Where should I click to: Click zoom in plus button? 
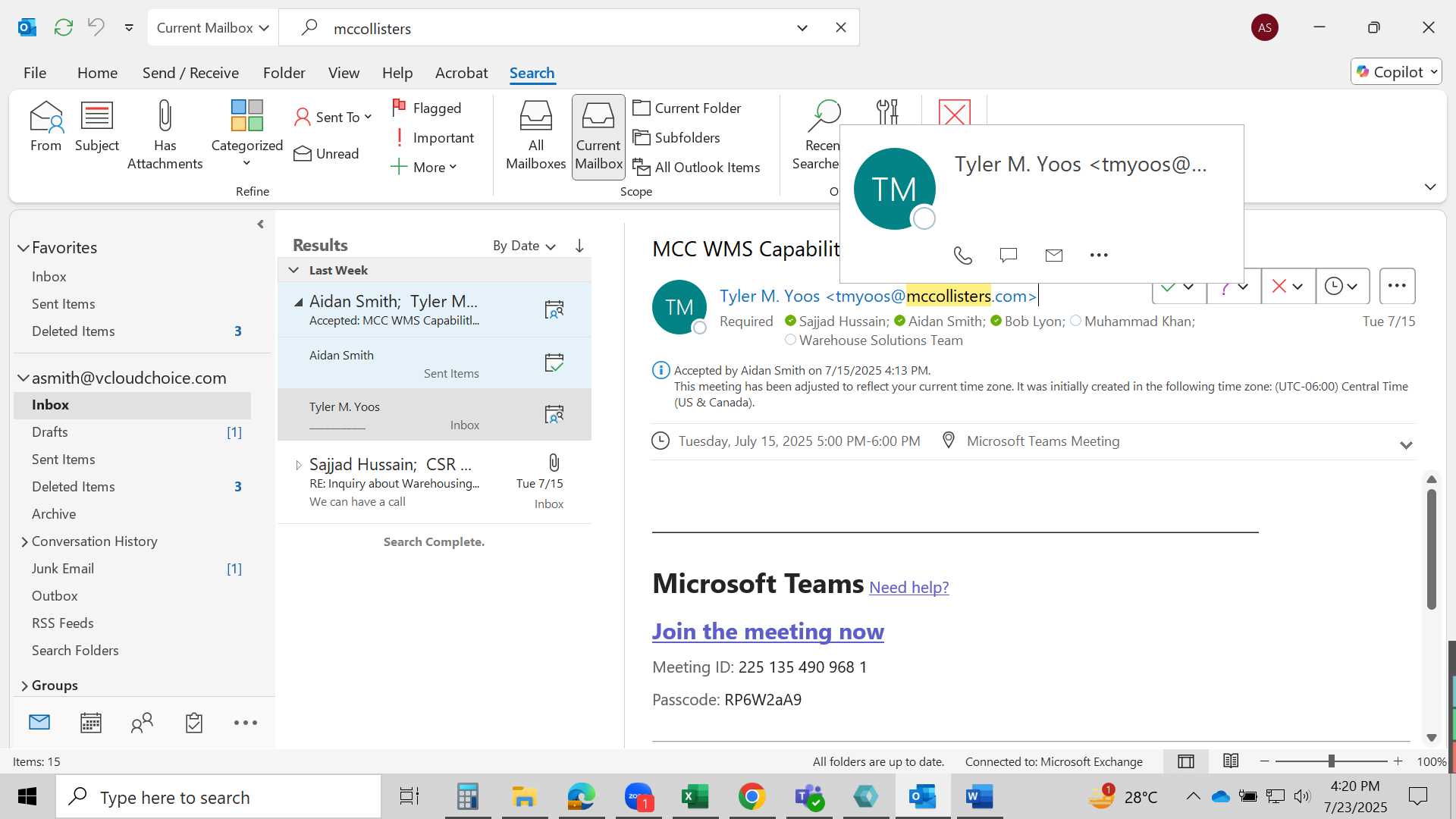(x=1398, y=761)
